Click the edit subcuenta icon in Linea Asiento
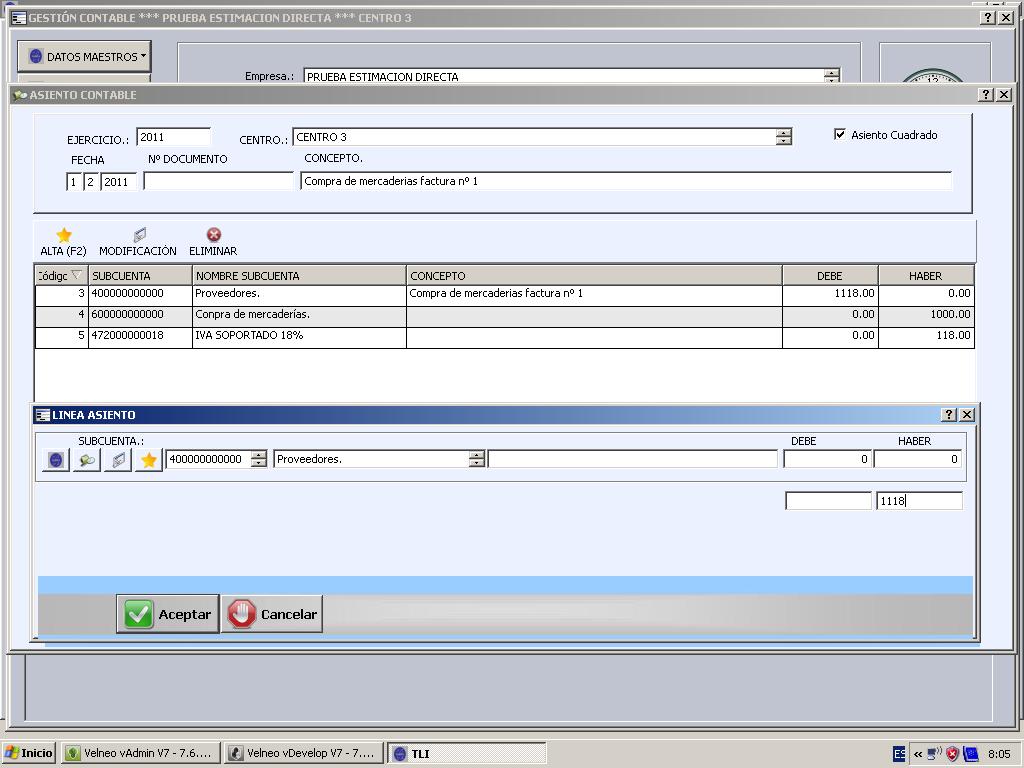This screenshot has height=768, width=1024. click(118, 460)
